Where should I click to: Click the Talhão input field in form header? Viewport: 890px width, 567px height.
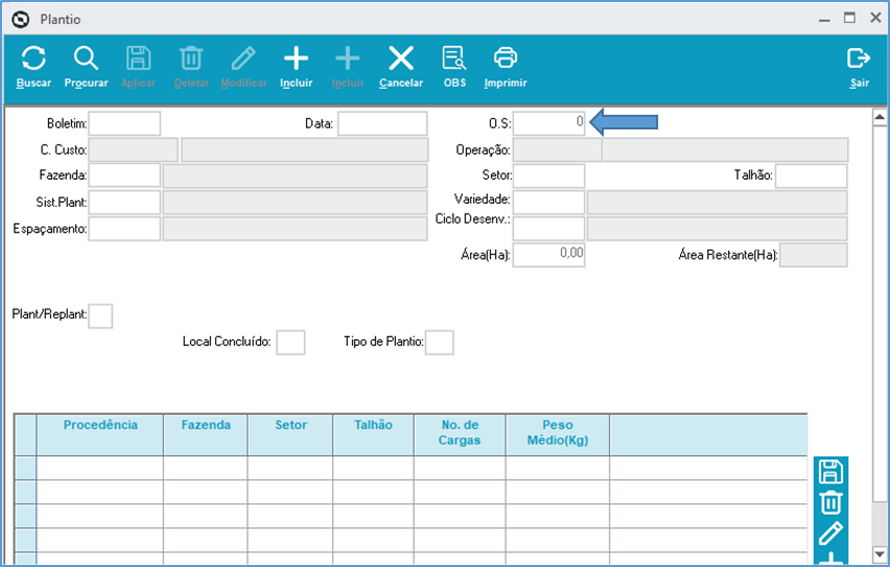tap(811, 176)
